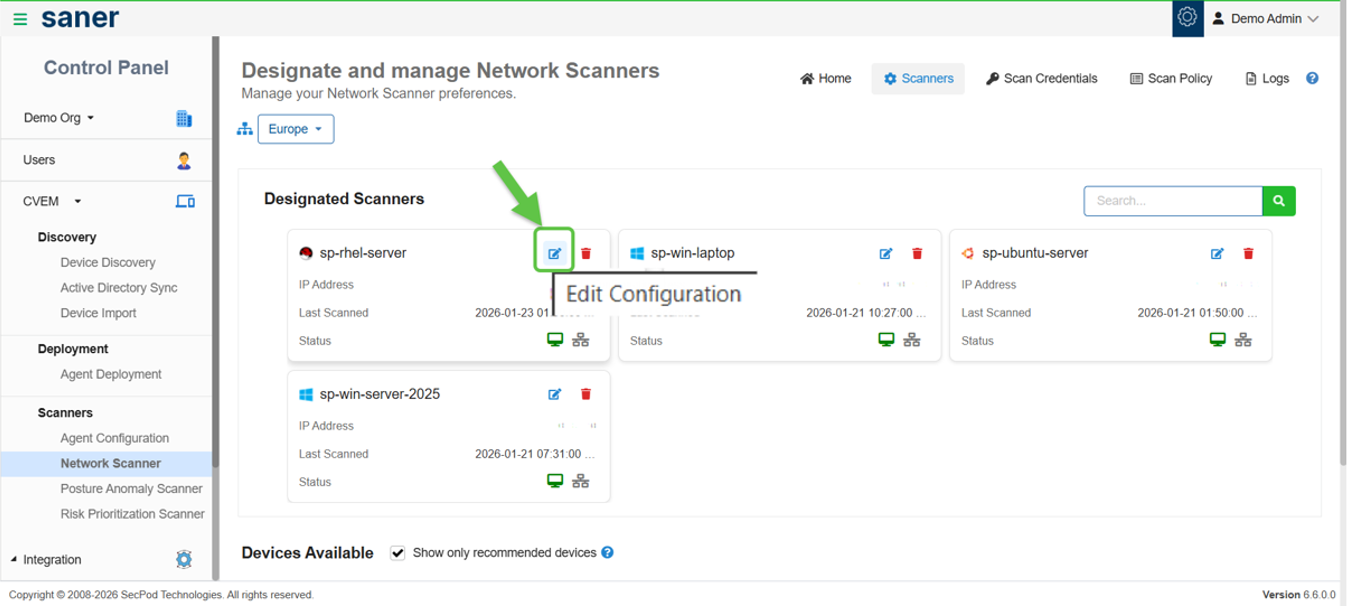Screen dimensions: 1347x606
Task: Click the green search button
Action: coord(1279,201)
